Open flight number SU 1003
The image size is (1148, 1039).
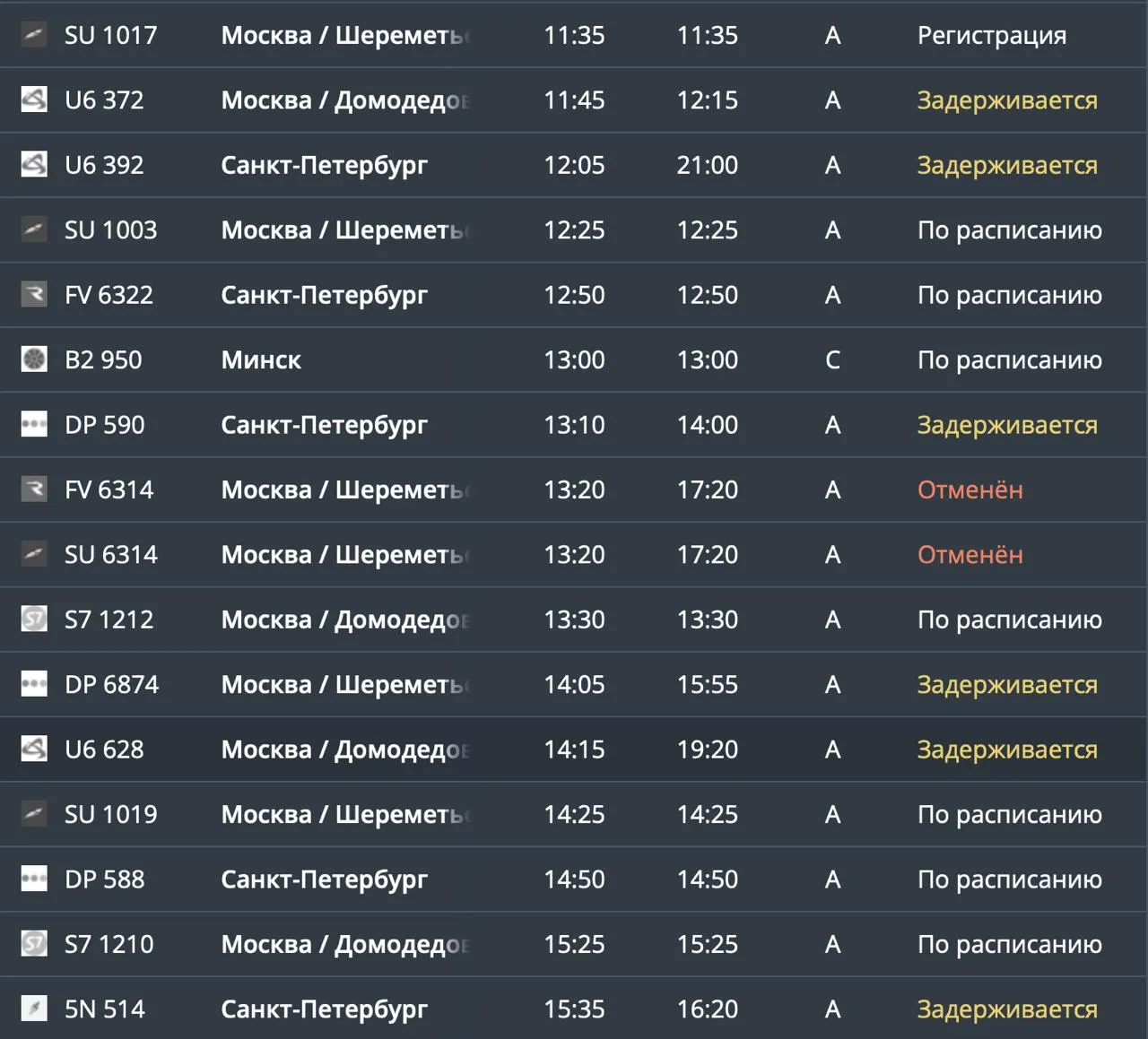tap(110, 229)
